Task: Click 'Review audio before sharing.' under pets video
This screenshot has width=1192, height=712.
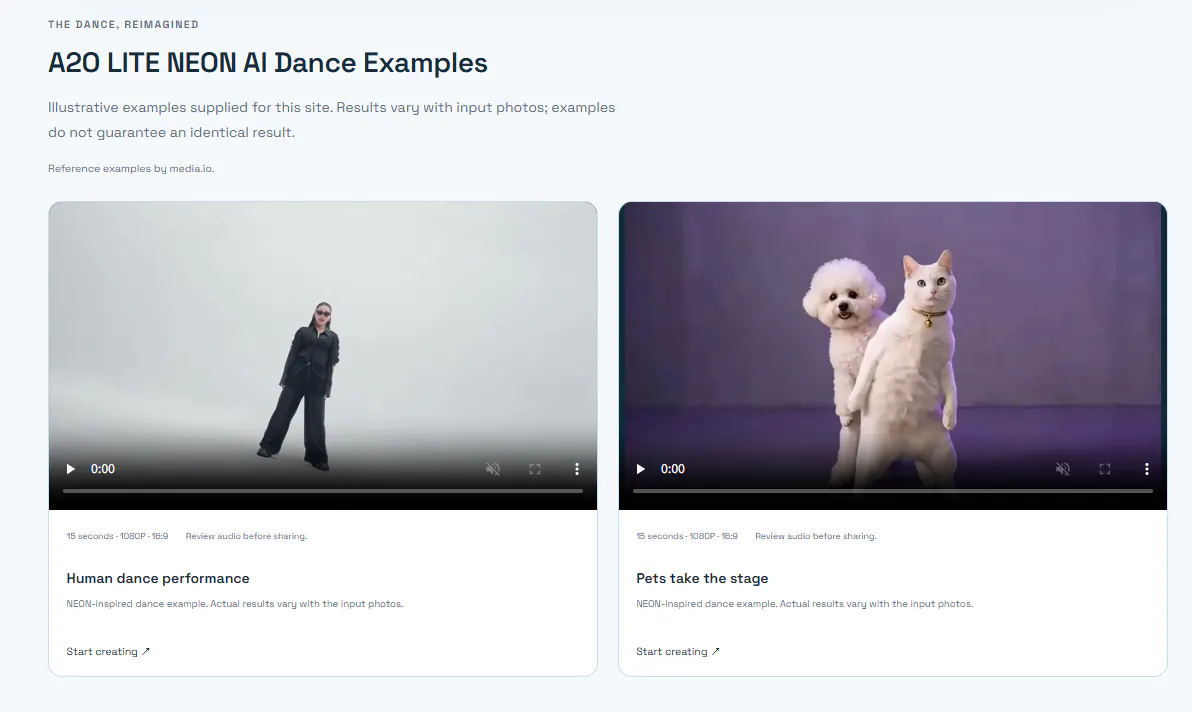Action: click(x=816, y=536)
